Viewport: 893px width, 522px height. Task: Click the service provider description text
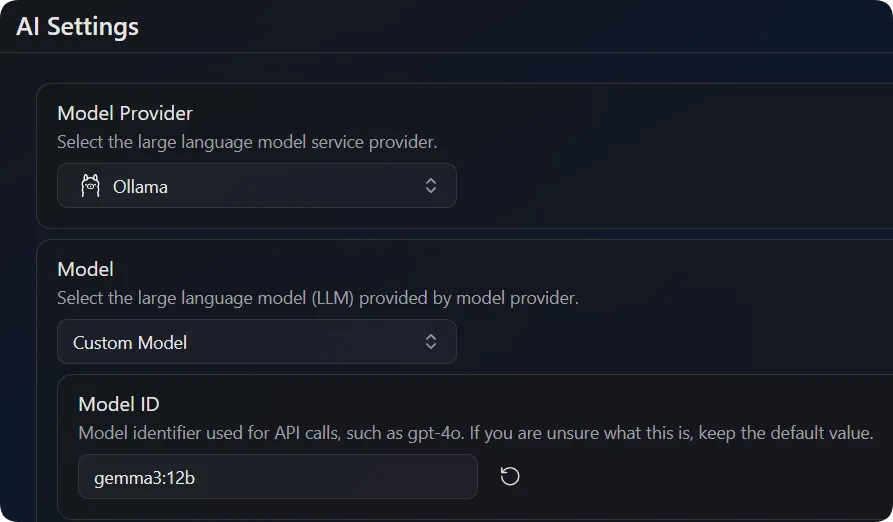[x=247, y=142]
